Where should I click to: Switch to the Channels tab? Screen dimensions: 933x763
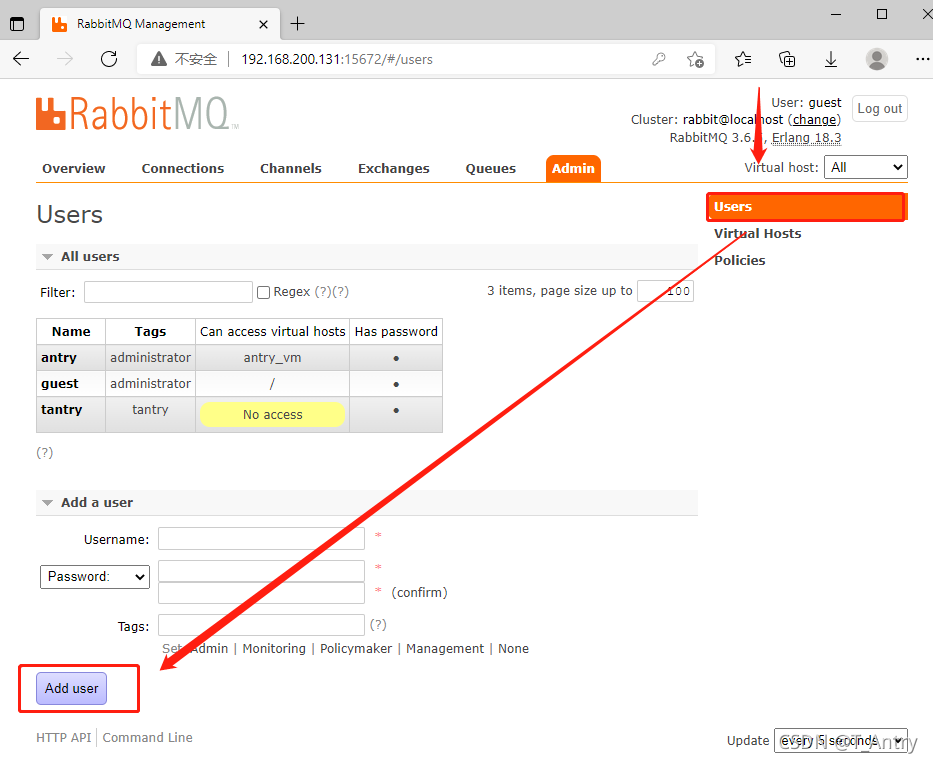(290, 168)
